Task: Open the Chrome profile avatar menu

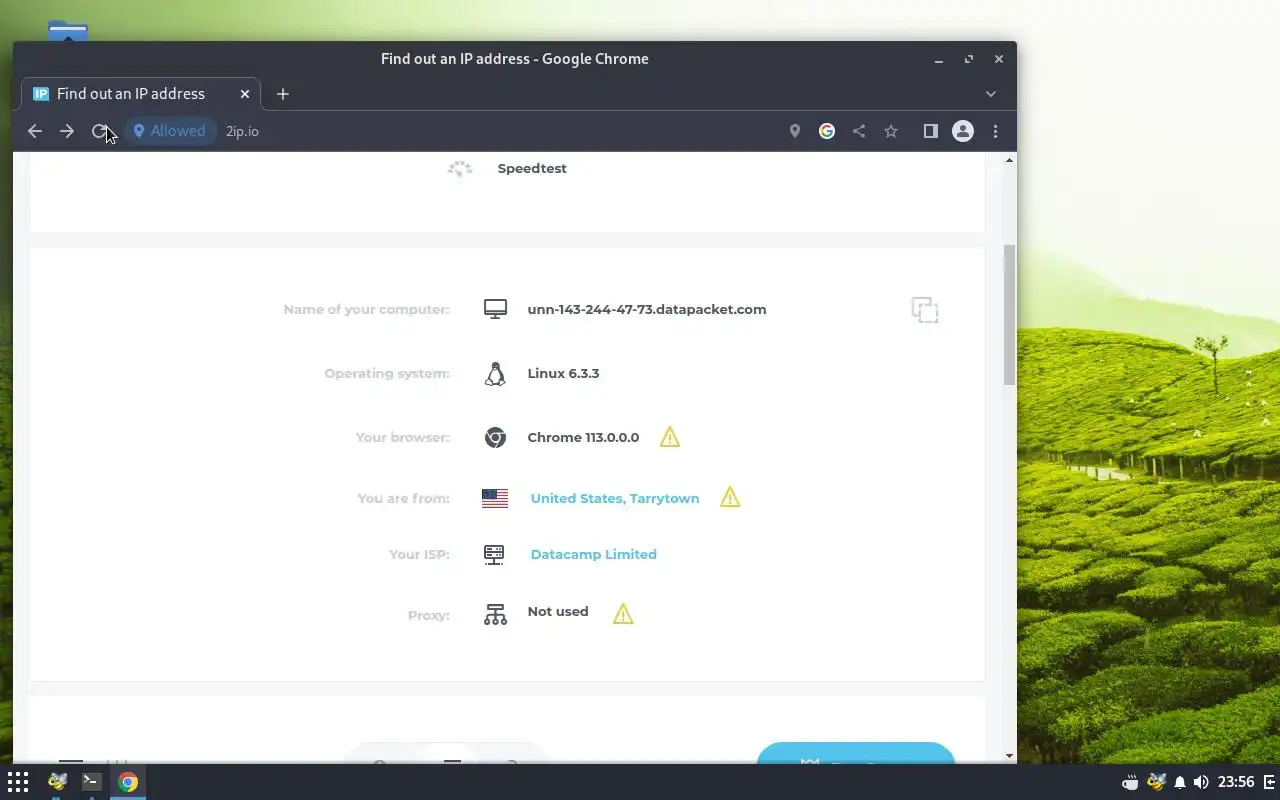Action: pyautogui.click(x=963, y=131)
